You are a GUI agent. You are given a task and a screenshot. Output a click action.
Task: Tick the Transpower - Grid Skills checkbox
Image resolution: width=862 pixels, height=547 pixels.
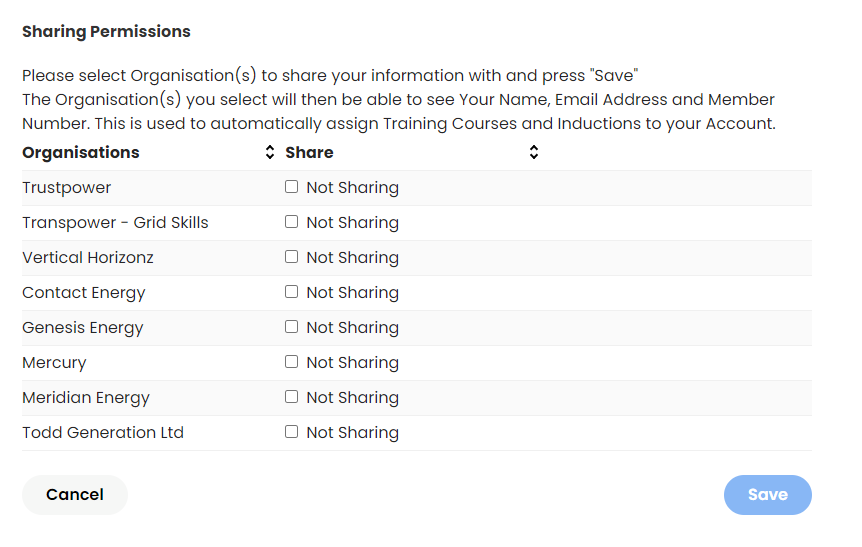(x=292, y=222)
